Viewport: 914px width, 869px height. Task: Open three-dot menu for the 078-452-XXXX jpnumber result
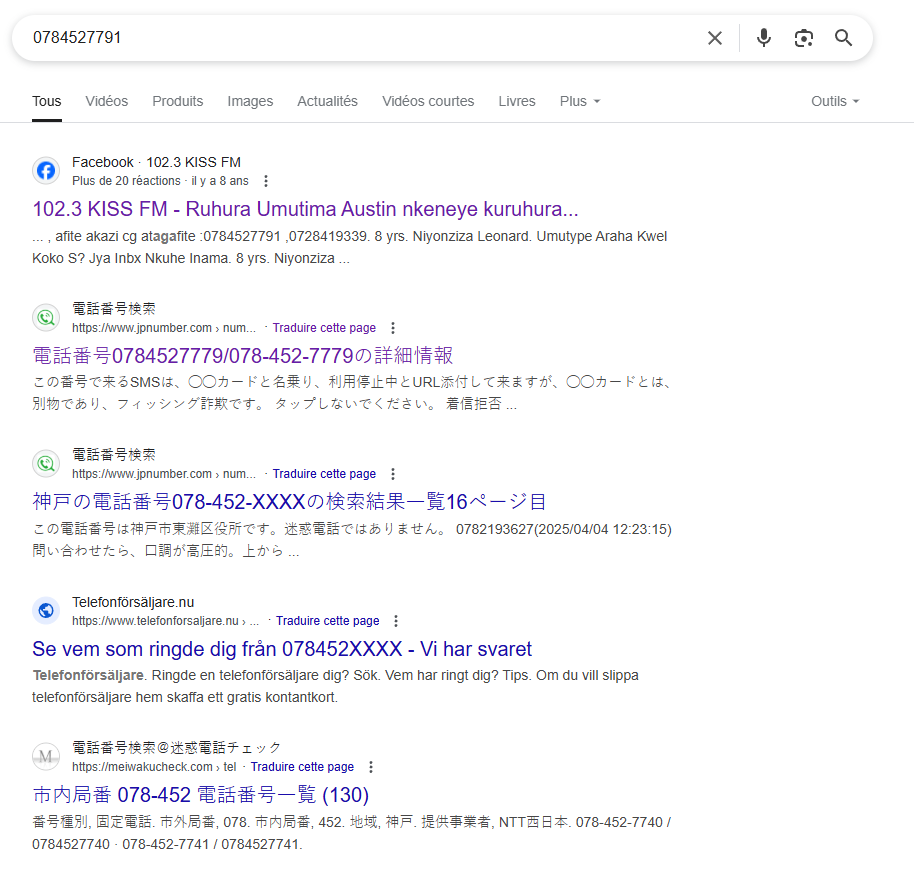coord(393,474)
